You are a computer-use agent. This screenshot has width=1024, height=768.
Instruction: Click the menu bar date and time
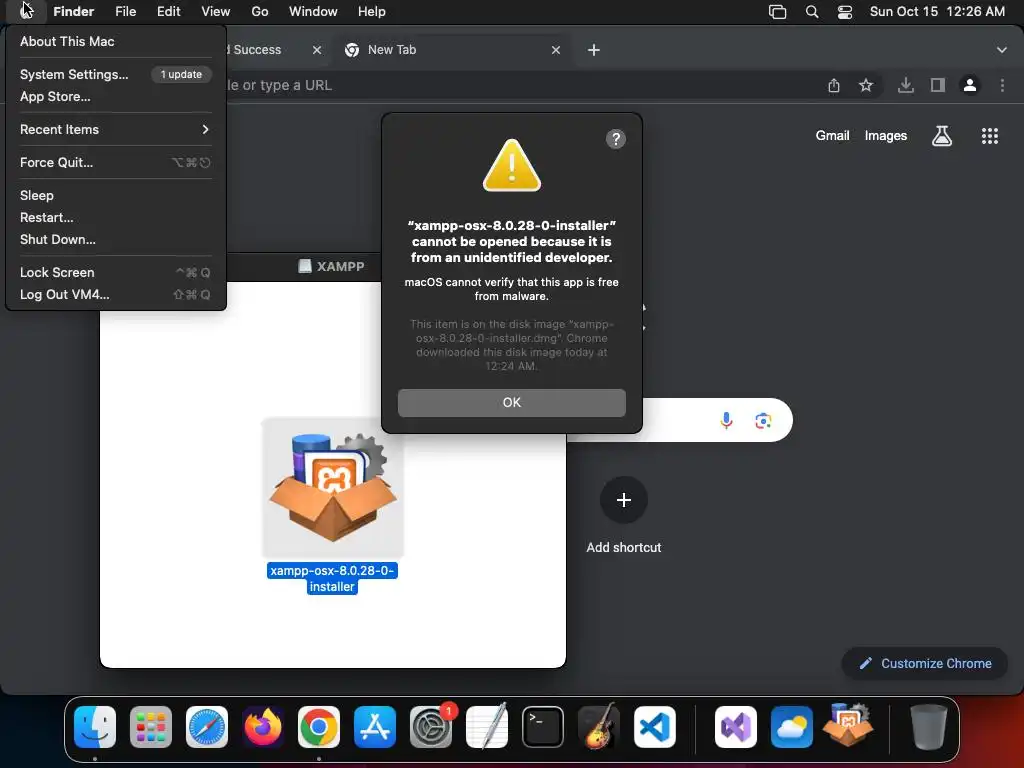point(937,12)
